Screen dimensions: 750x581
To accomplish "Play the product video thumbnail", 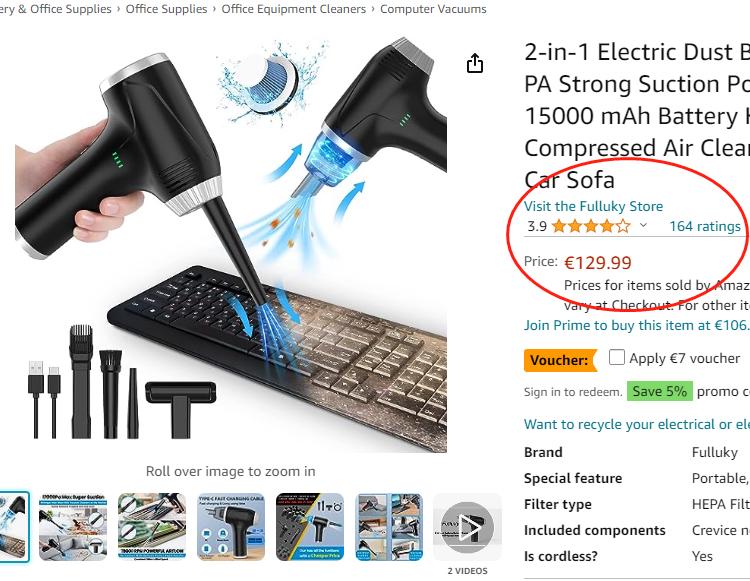I will 467,527.
